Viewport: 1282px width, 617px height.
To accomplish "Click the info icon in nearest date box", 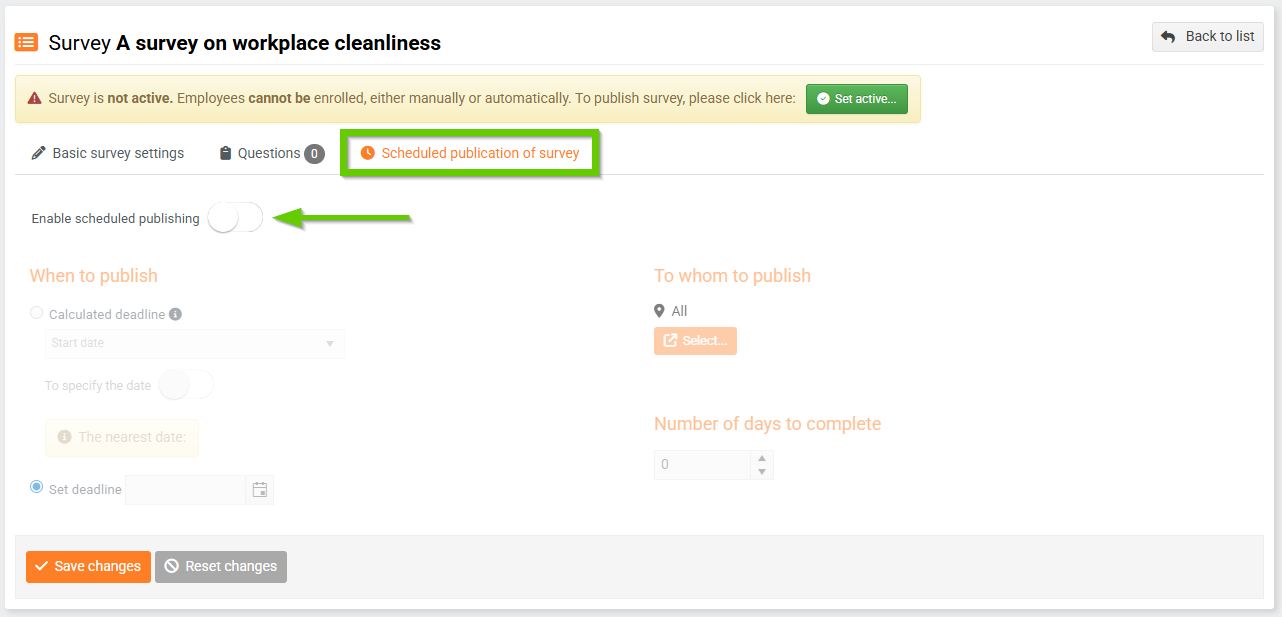I will 65,437.
